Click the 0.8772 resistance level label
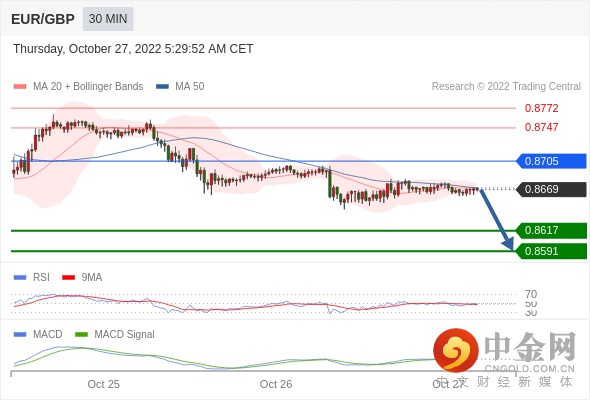The width and height of the screenshot is (590, 400). tap(541, 108)
